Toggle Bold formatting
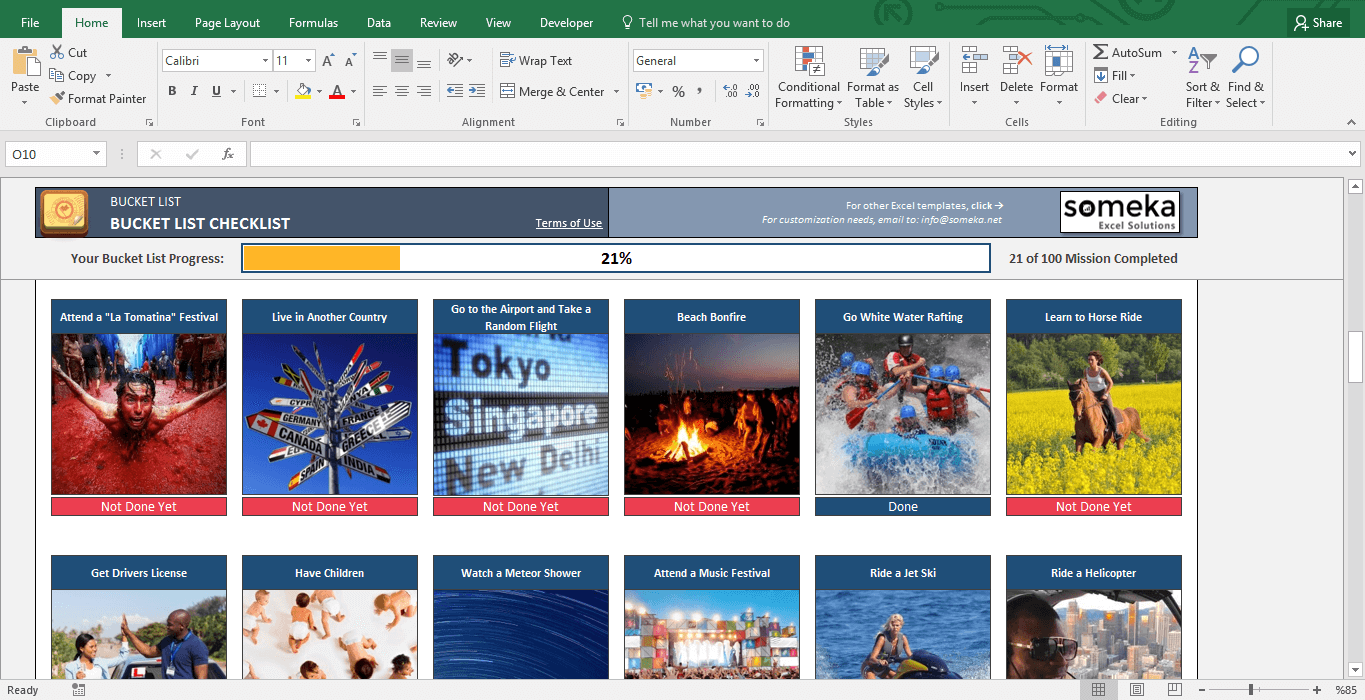The image size is (1365, 700). click(172, 91)
